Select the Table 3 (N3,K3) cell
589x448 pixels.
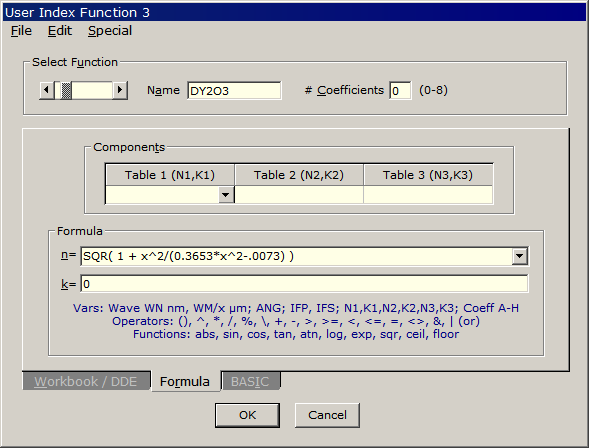tap(428, 195)
